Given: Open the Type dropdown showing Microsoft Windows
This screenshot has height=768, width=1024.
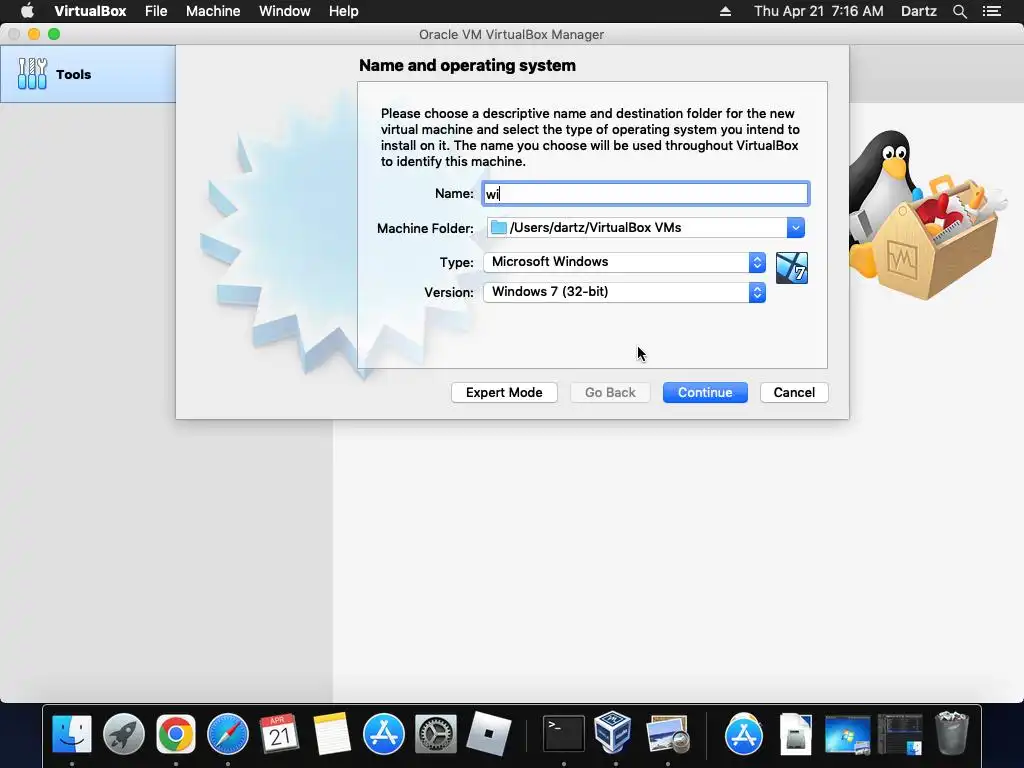Looking at the screenshot, I should pyautogui.click(x=624, y=262).
